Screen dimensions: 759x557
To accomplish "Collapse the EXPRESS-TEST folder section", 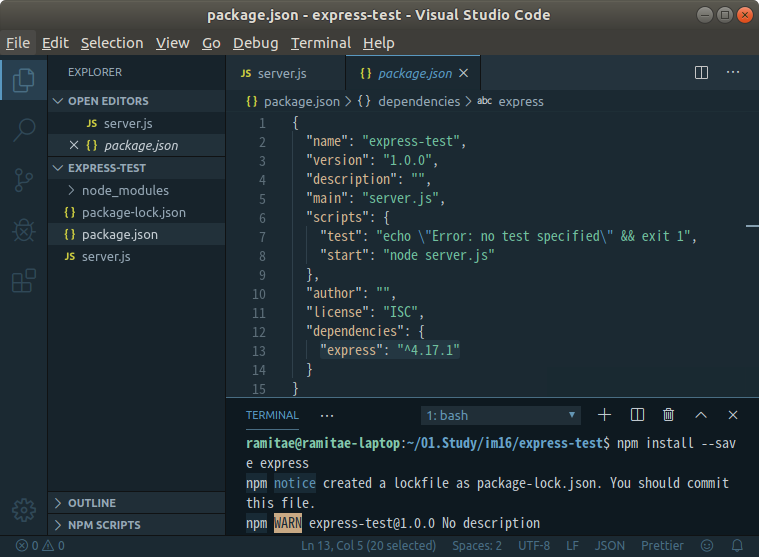I will (58, 168).
